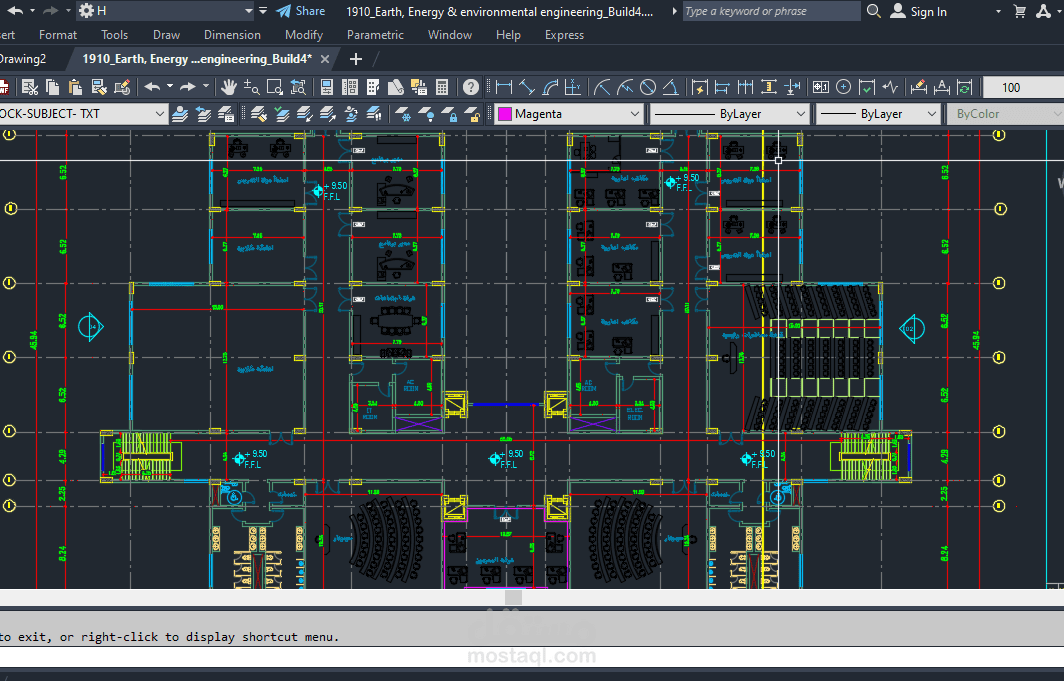Click the Paste icon in the toolbar
The height and width of the screenshot is (681, 1064).
[75, 87]
